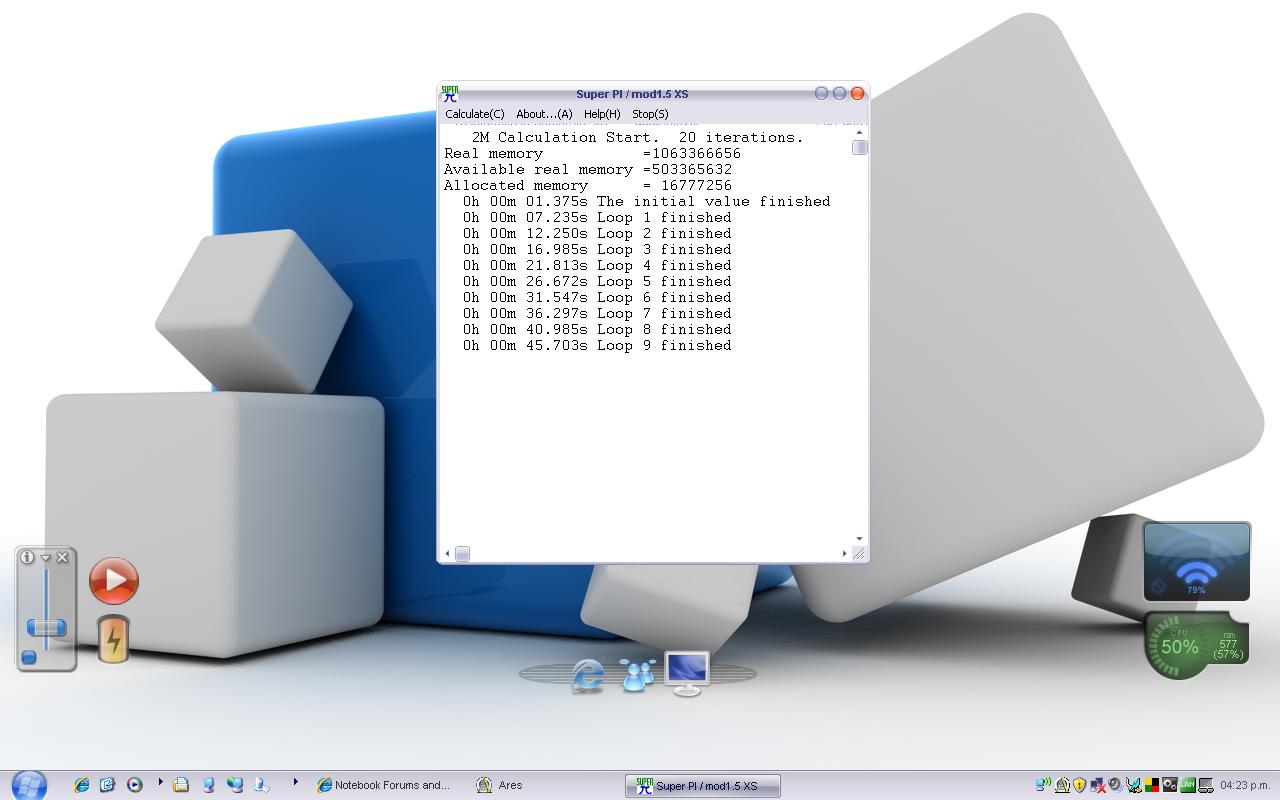Click the RAM 577 (57%) gauge
Viewport: 1280px width, 800px height.
[1228, 645]
